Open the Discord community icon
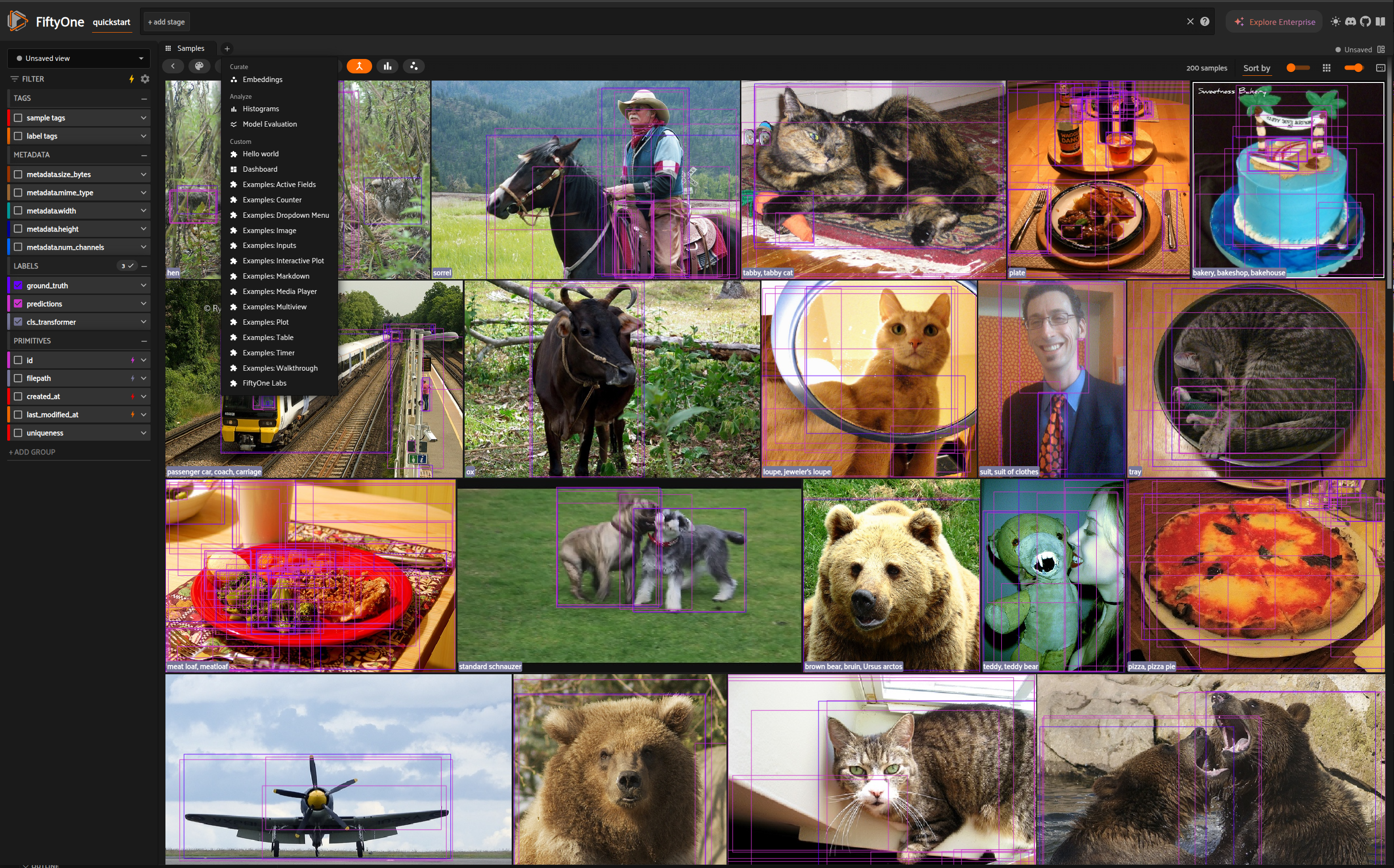This screenshot has height=868, width=1394. [x=1350, y=22]
